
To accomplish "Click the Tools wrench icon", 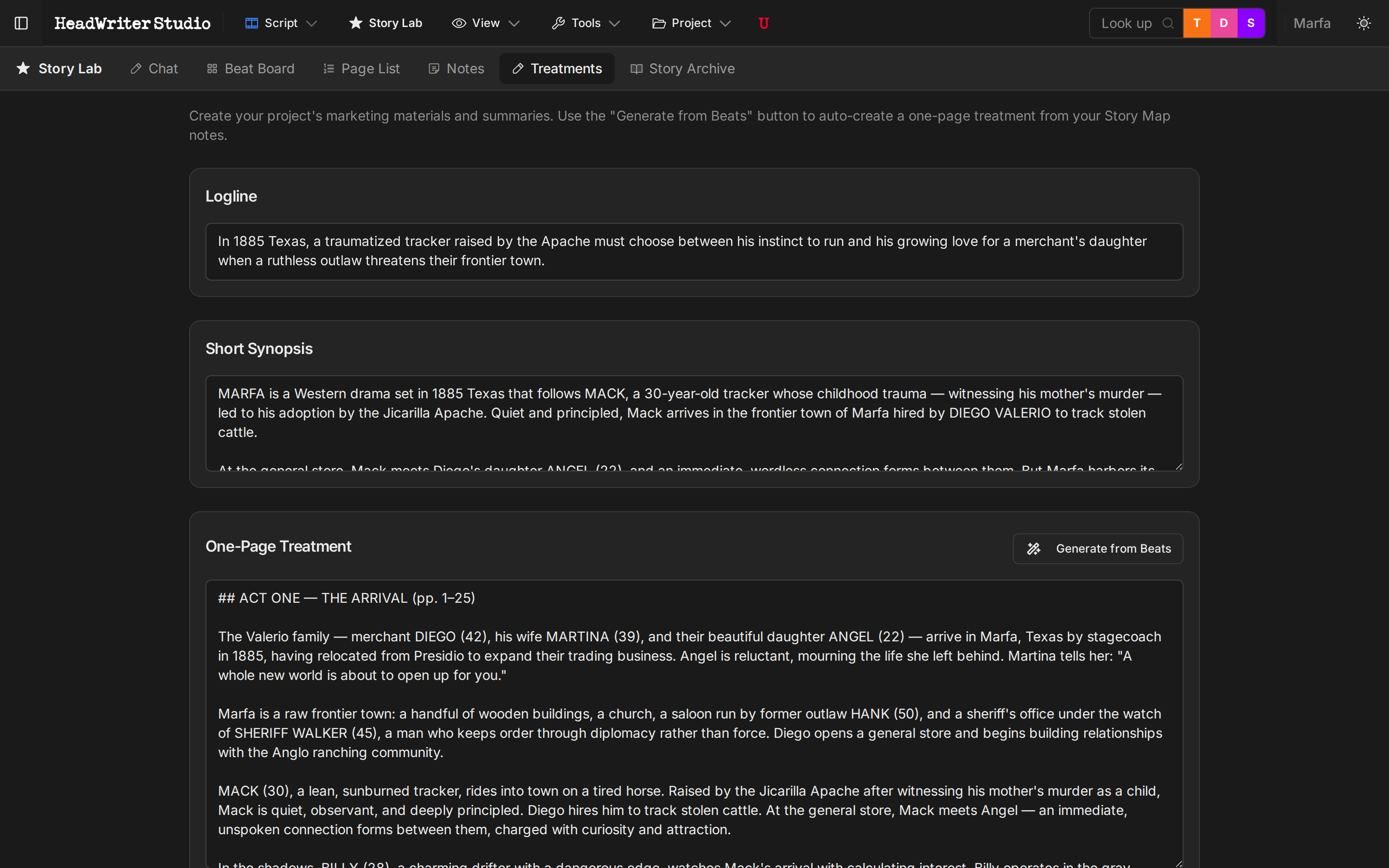I will [558, 22].
